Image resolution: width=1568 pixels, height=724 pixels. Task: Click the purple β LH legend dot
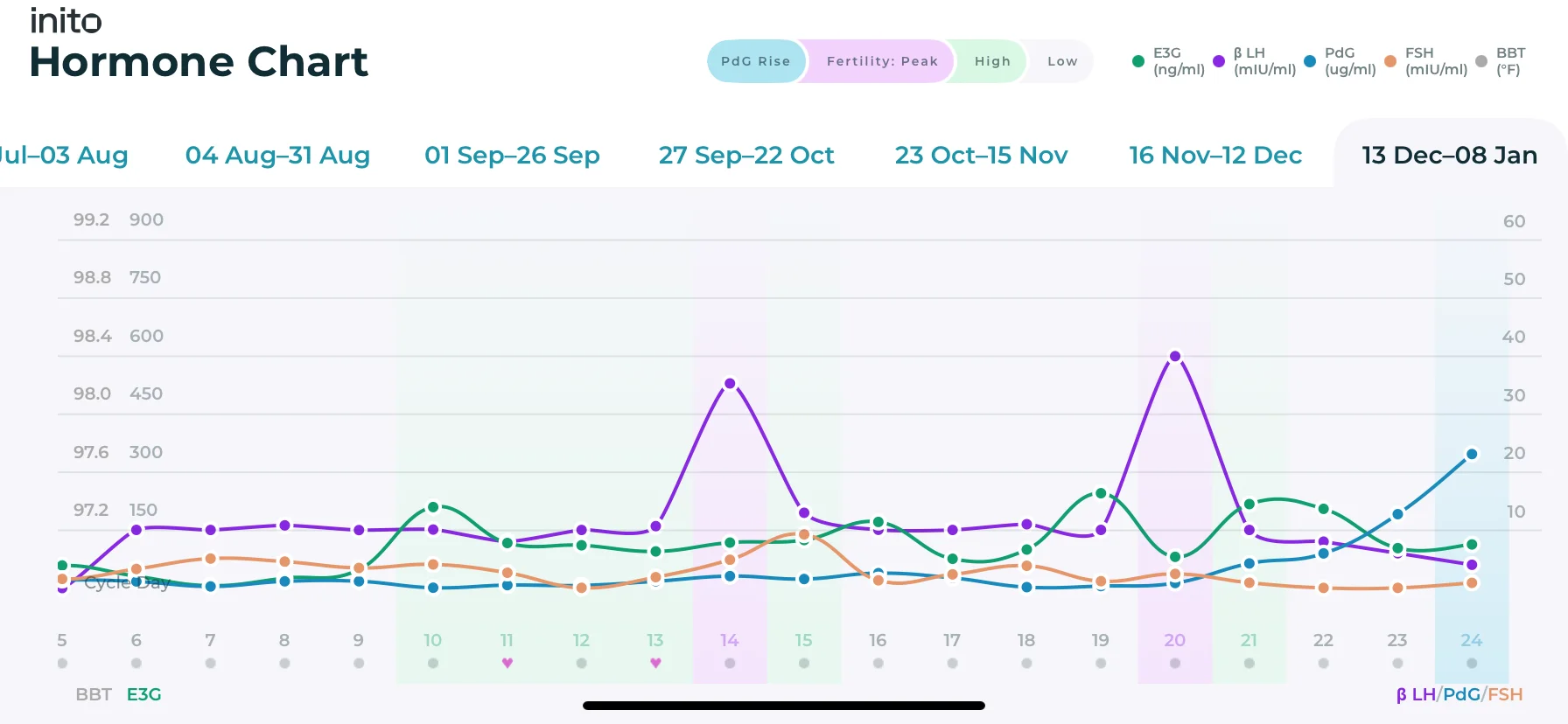(1219, 61)
